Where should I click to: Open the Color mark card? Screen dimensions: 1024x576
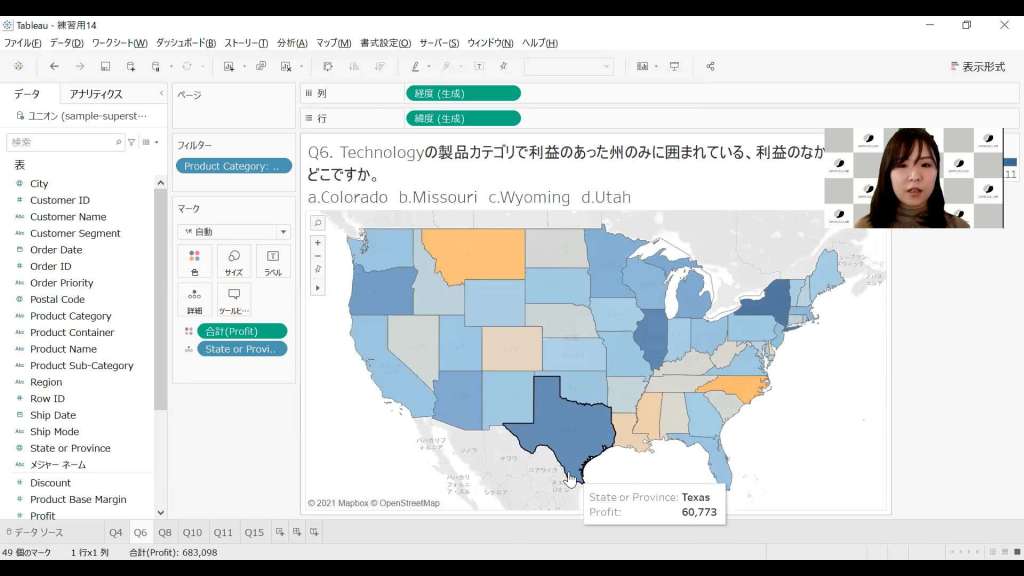(x=195, y=263)
